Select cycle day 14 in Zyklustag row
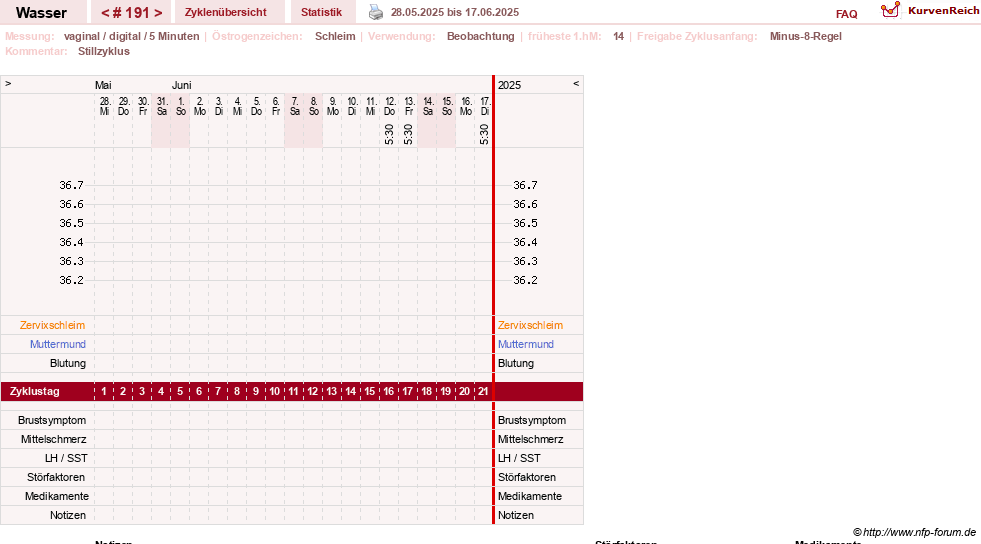The height and width of the screenshot is (544, 981). pyautogui.click(x=350, y=391)
